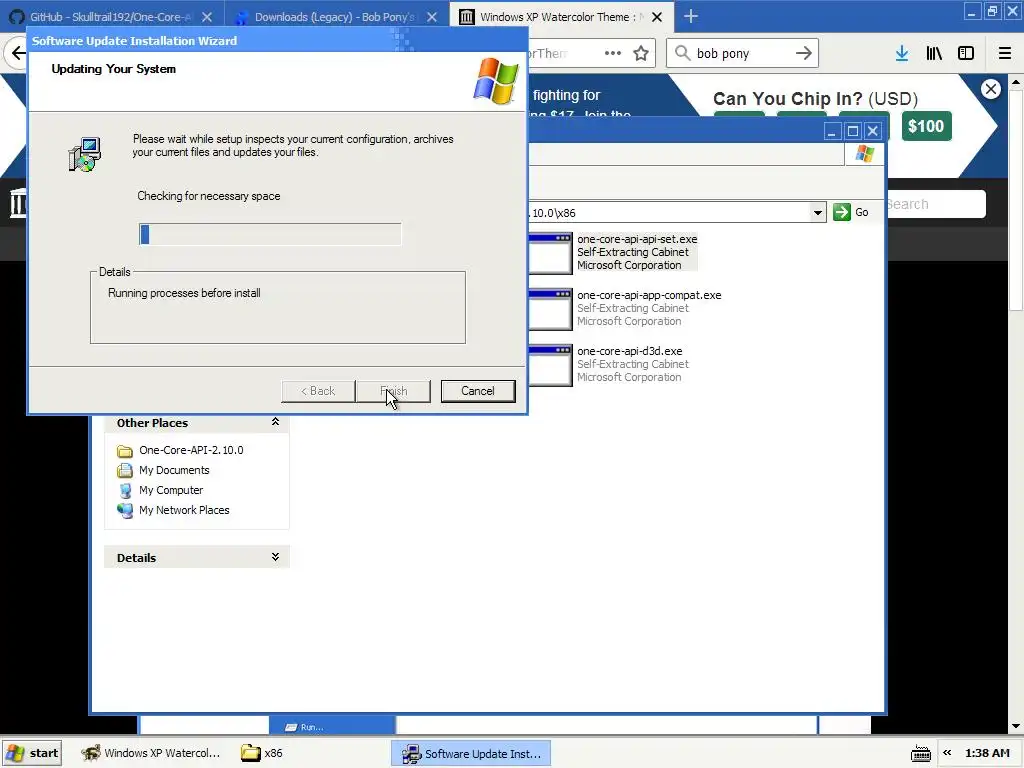Open the Explorer address bar dropdown

[818, 212]
